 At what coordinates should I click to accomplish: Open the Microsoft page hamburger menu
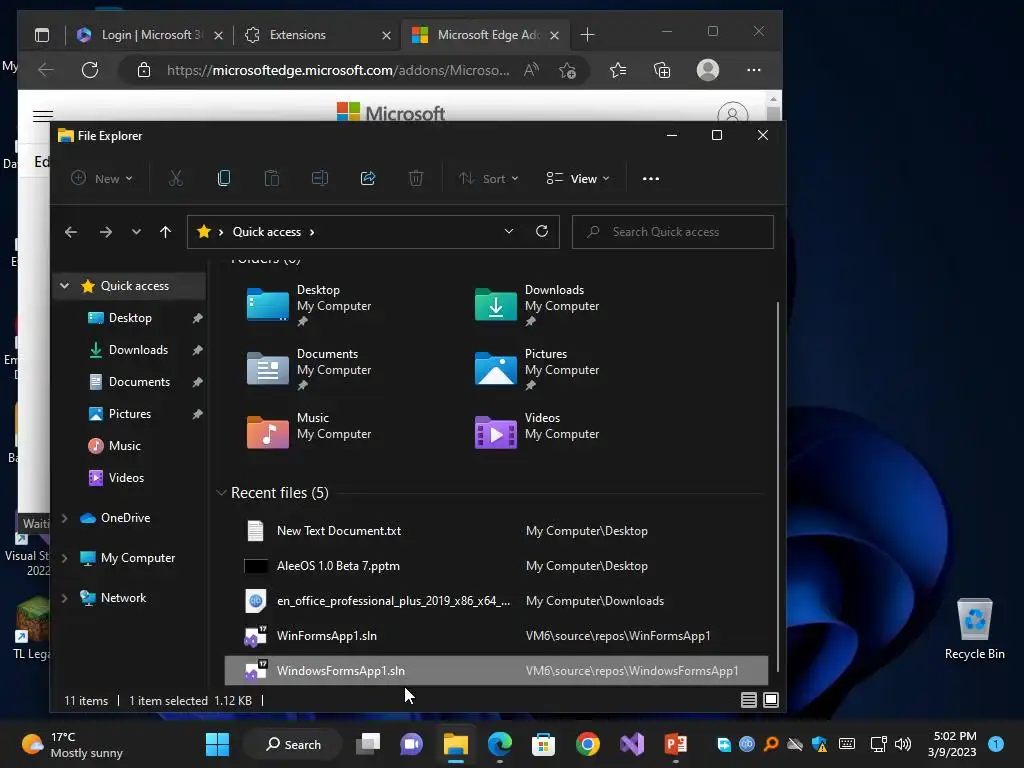coord(43,116)
